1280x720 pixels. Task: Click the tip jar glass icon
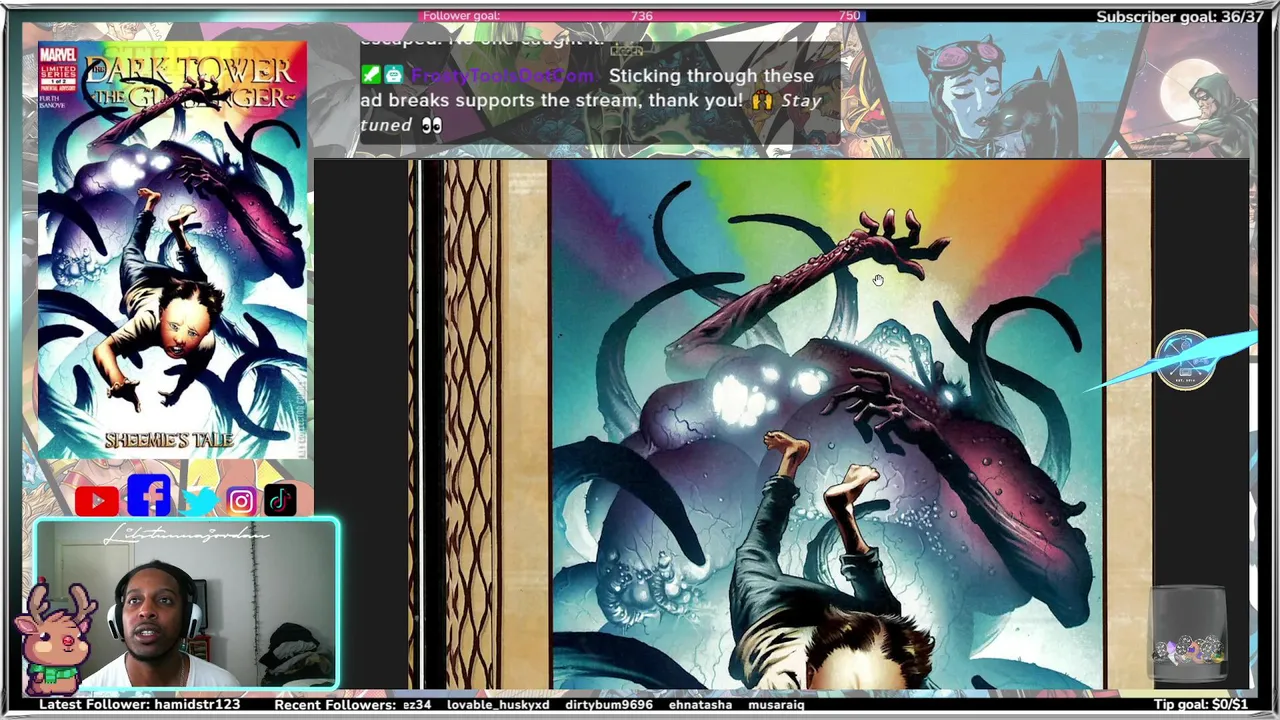(x=1188, y=633)
